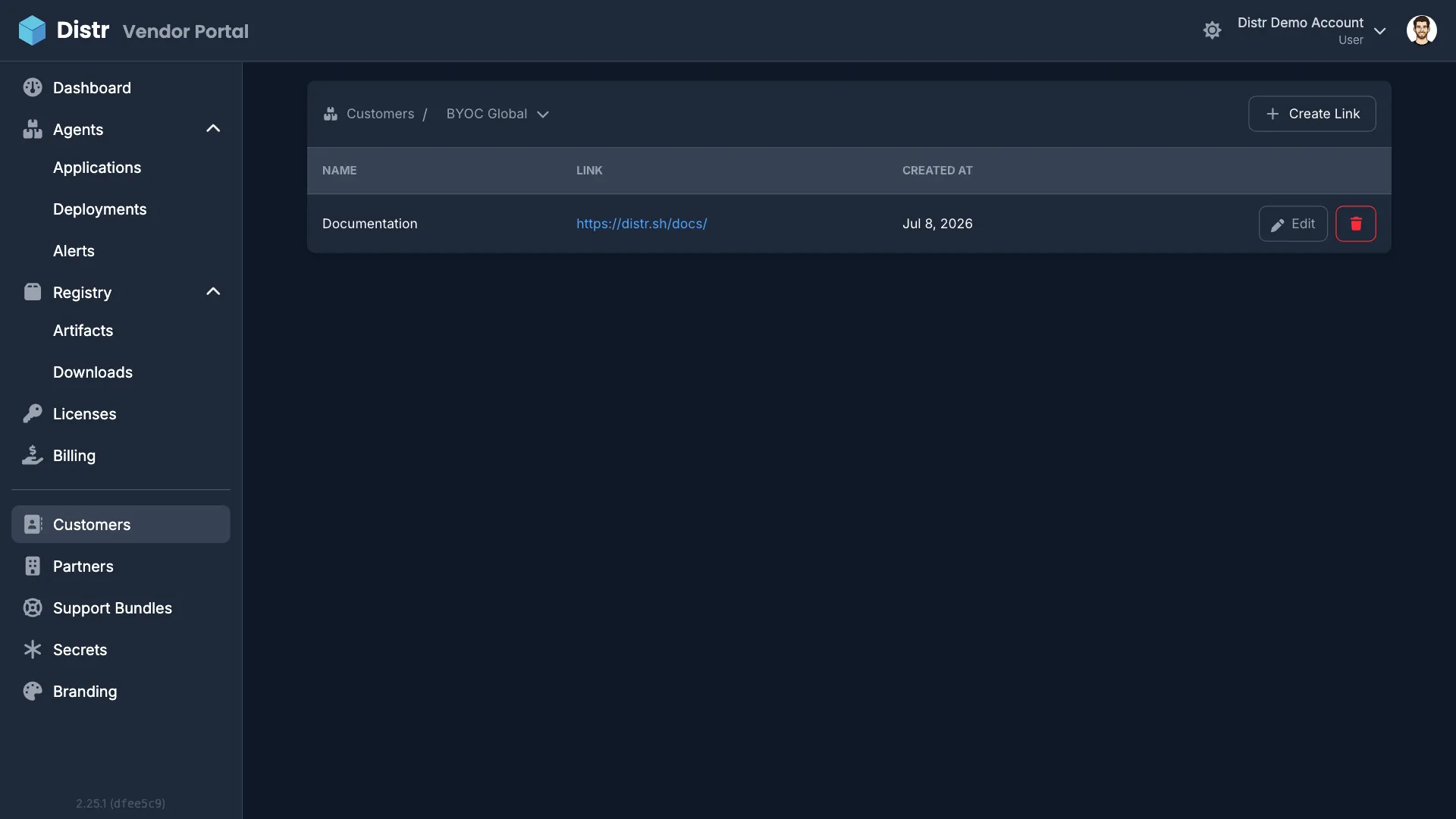
Task: Open the https://distr.sh/docs/ link
Action: 642,224
